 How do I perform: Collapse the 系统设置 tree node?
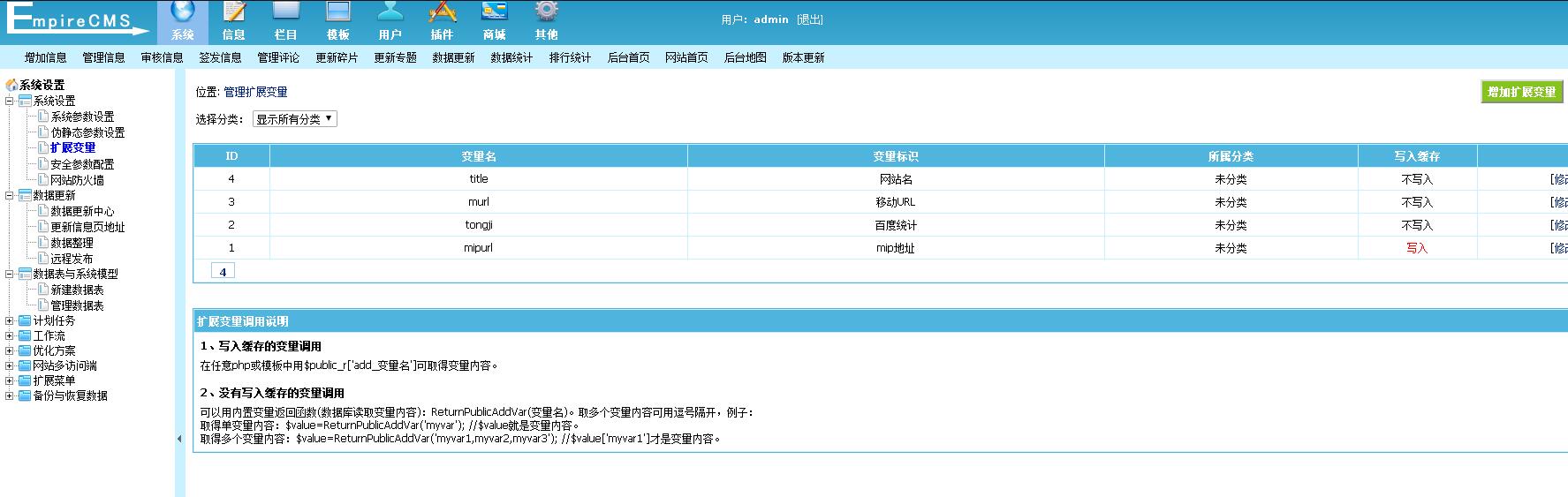tap(10, 101)
